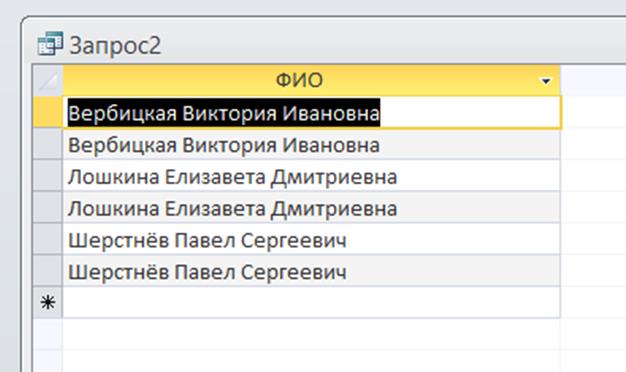Select row selector of second Лошкина record
Image resolution: width=626 pixels, height=372 pixels.
(48, 208)
